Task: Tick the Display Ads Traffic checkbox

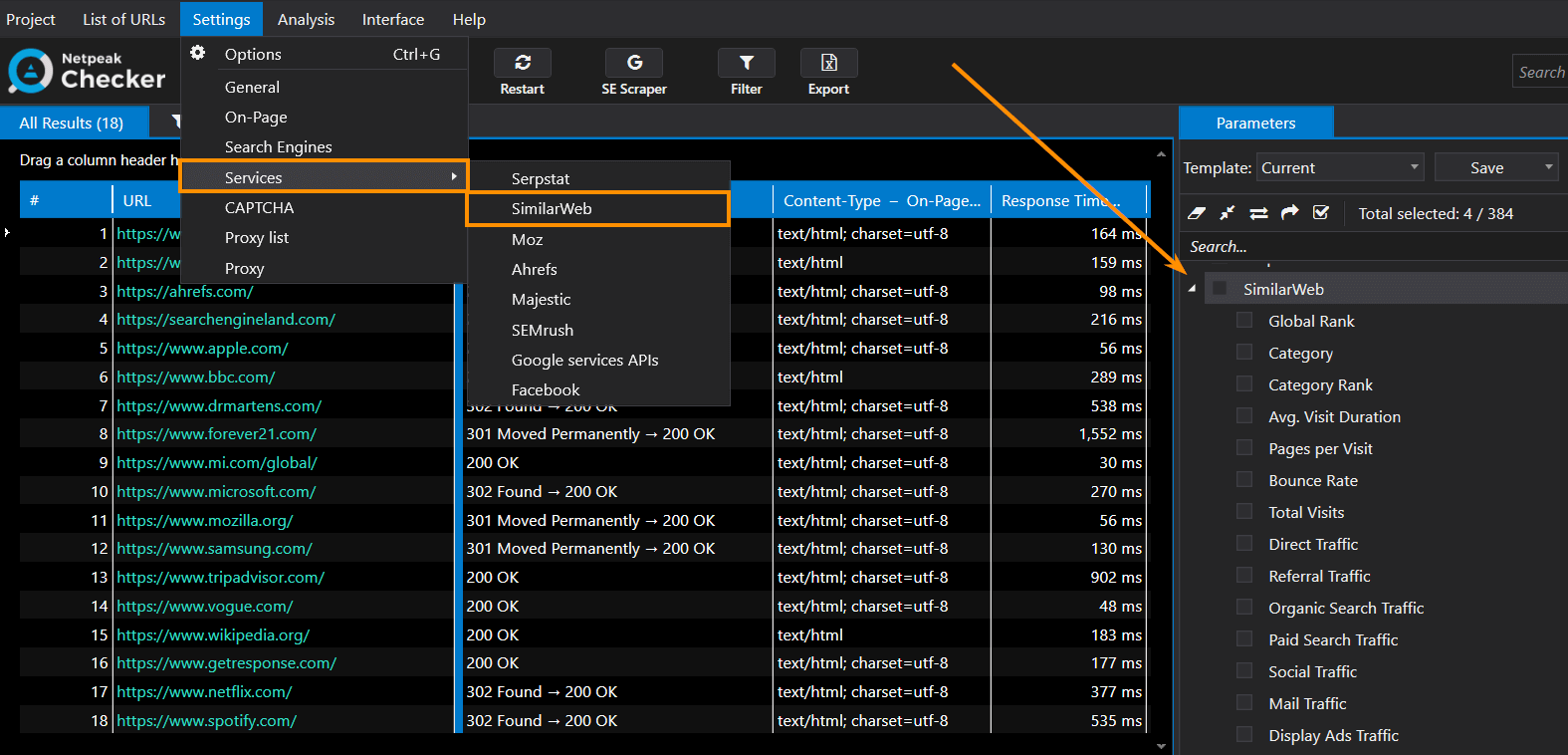Action: (1244, 735)
